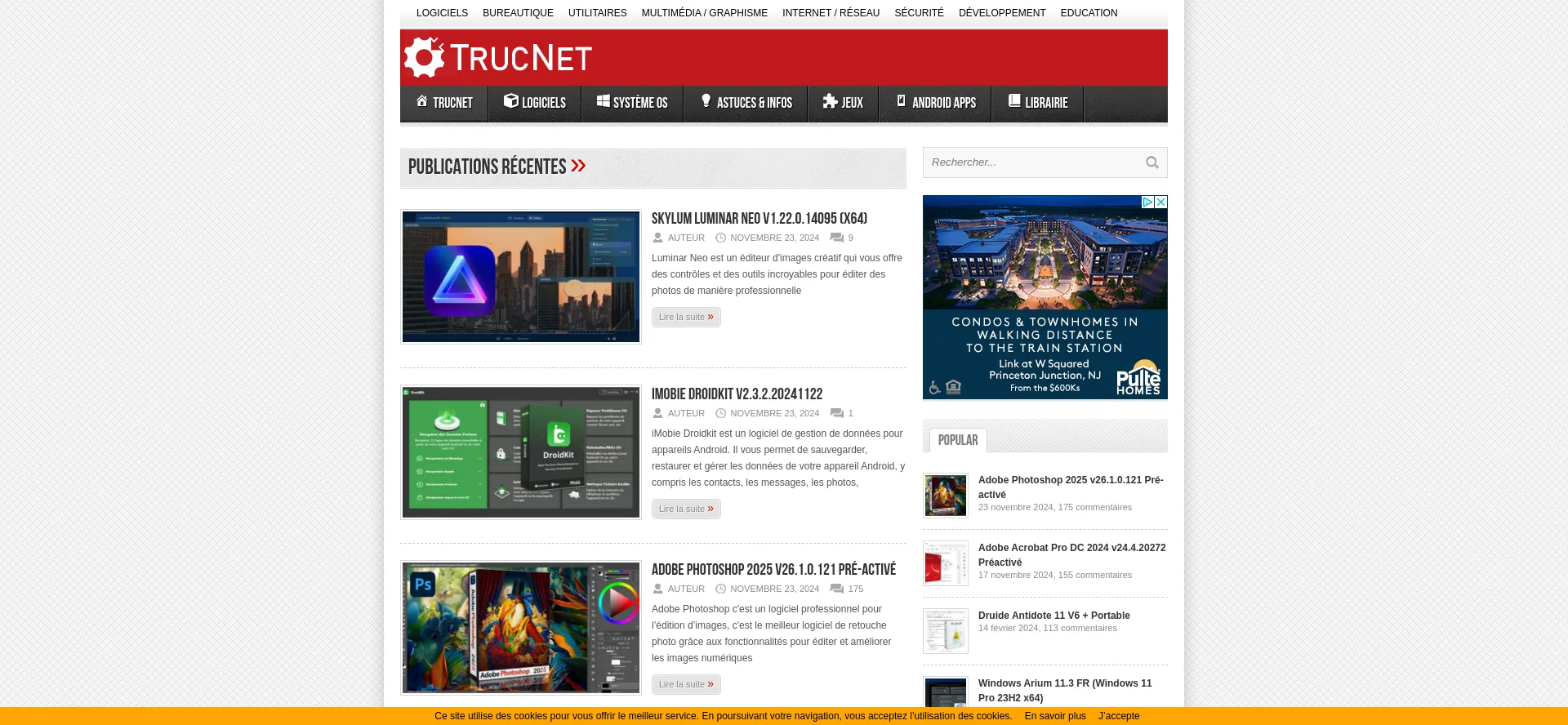Click the book icon beside Librairie
Image resolution: width=1568 pixels, height=725 pixels.
[x=1014, y=101]
